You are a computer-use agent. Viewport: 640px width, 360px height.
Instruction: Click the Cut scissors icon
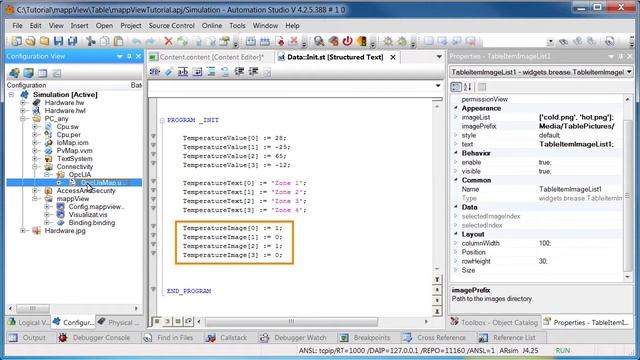click(91, 41)
